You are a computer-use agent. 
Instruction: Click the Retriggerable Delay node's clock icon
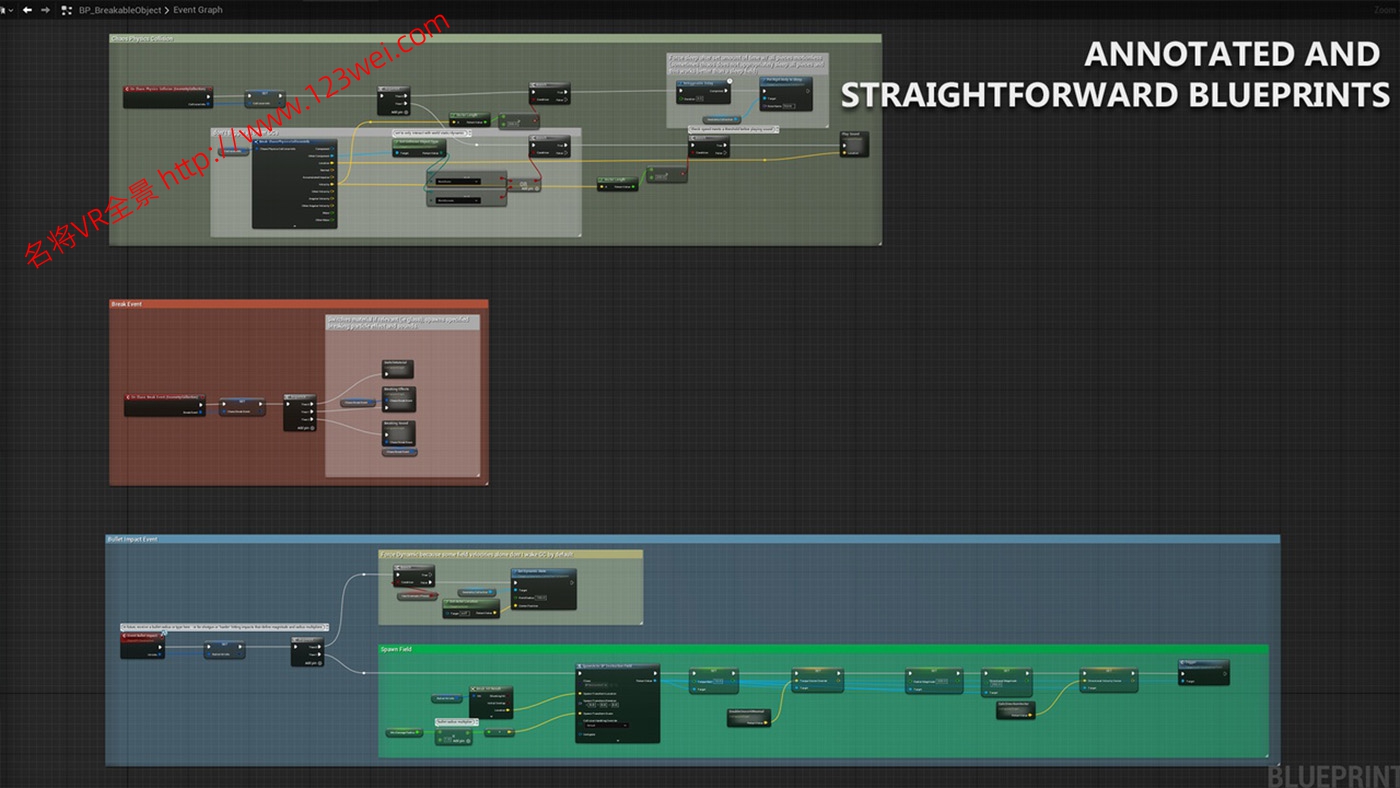coord(730,82)
